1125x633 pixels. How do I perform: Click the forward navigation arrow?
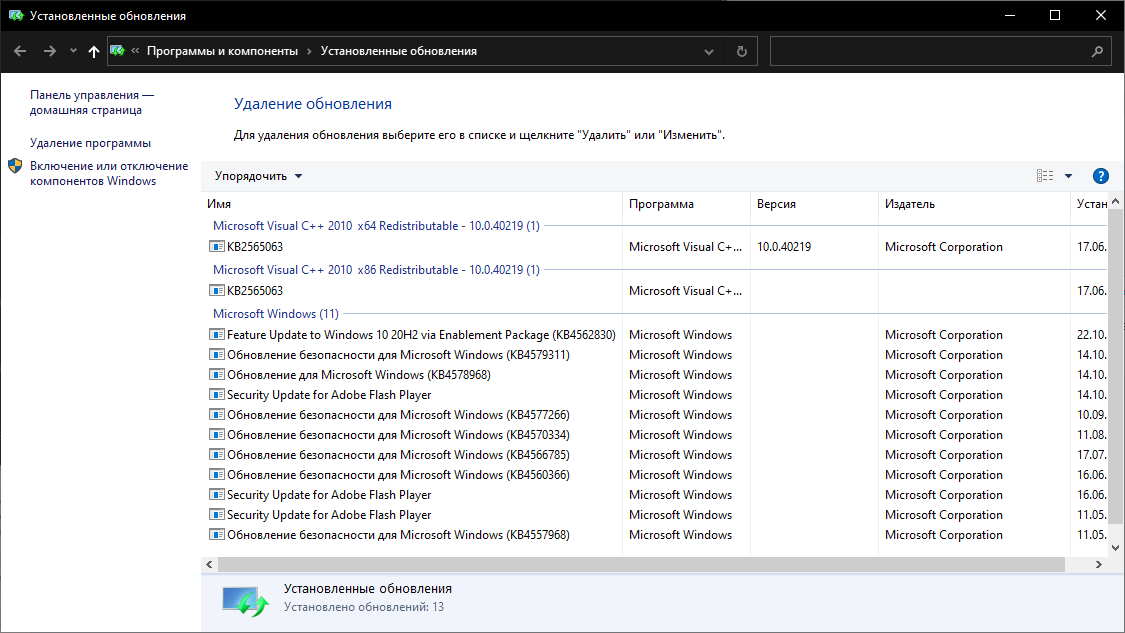(49, 51)
